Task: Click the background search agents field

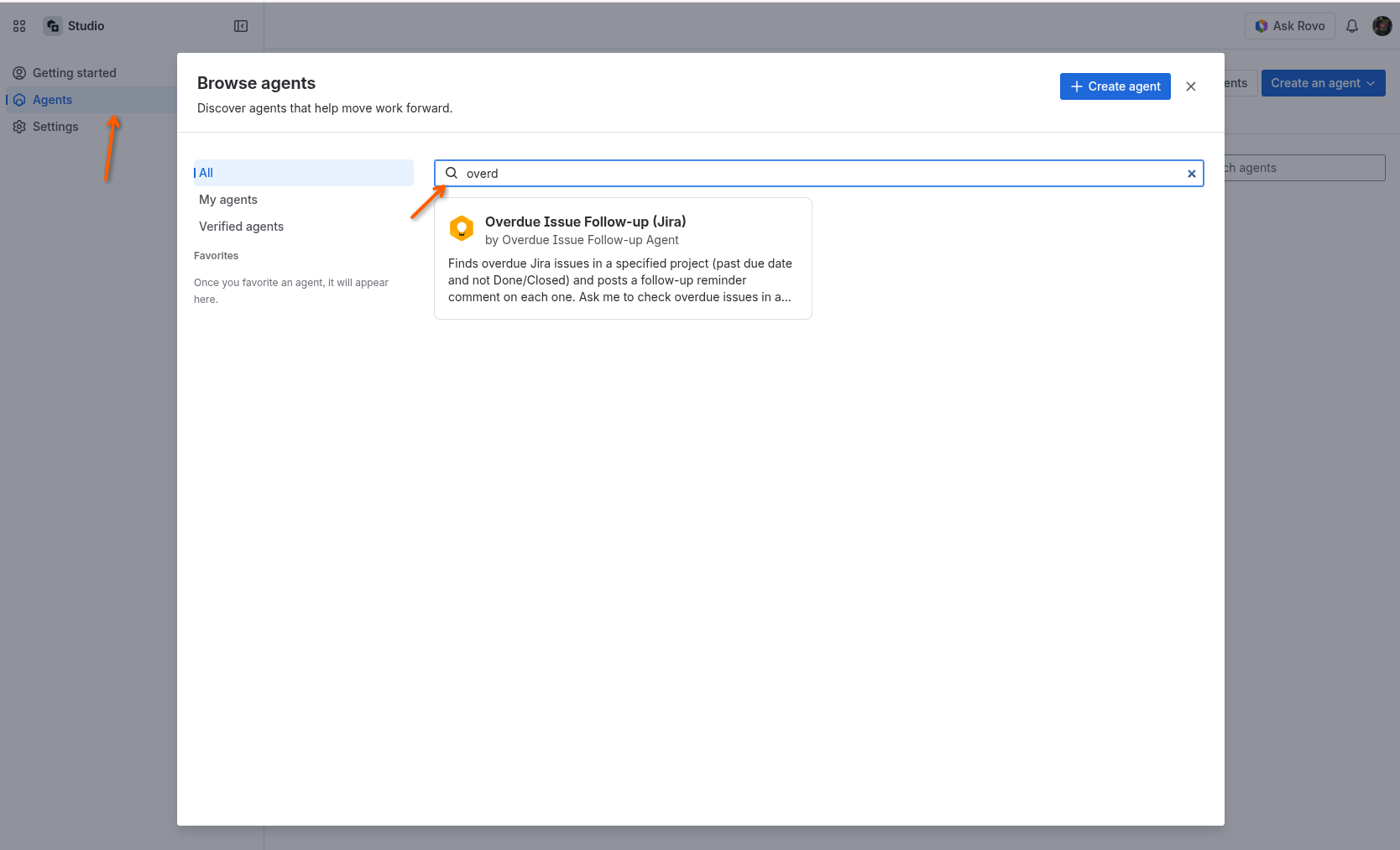Action: point(1303,168)
